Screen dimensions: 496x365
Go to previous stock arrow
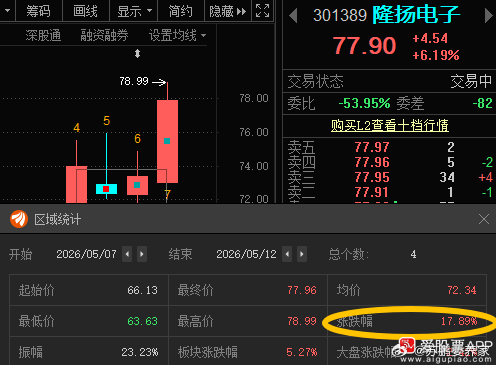[x=293, y=16]
